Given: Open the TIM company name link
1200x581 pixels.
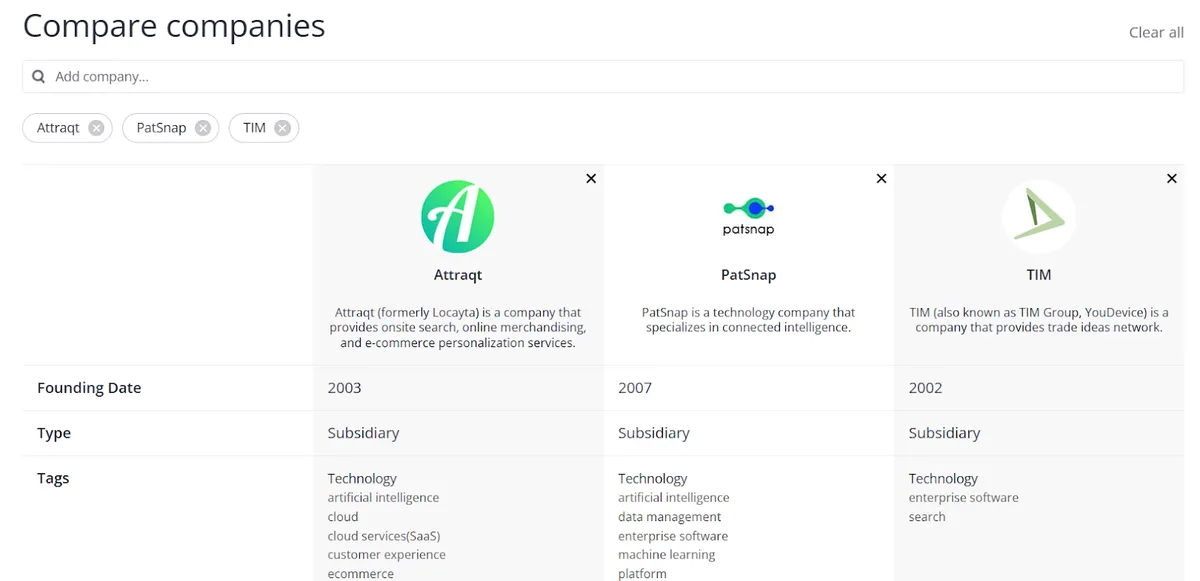Looking at the screenshot, I should click(1039, 274).
